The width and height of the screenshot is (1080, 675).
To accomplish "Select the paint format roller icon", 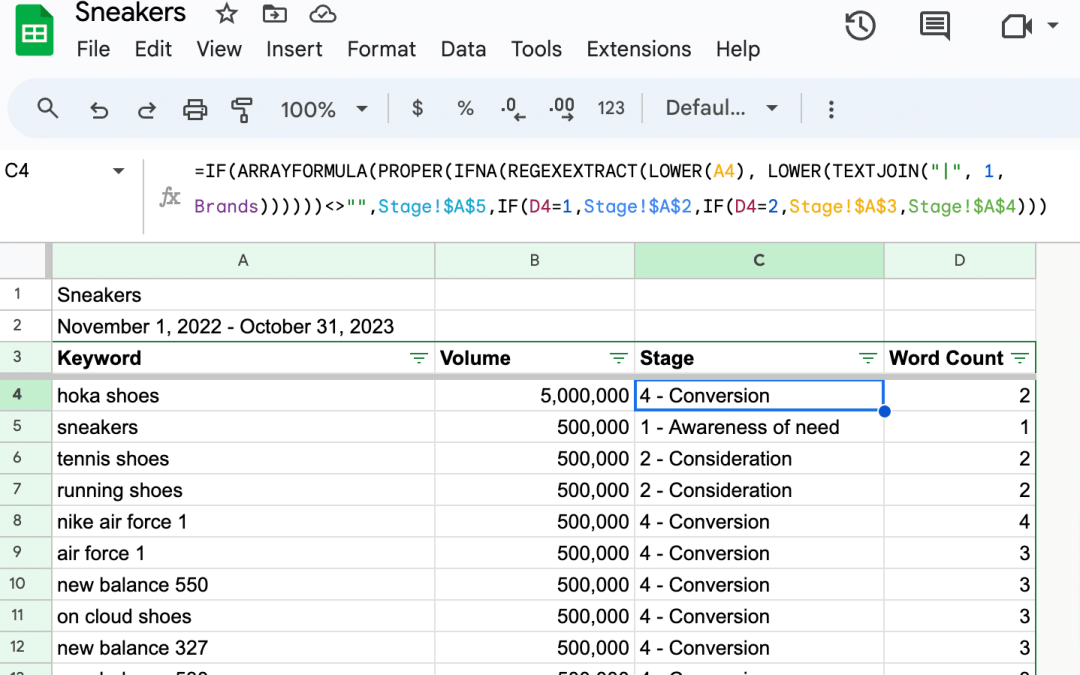I will click(242, 109).
